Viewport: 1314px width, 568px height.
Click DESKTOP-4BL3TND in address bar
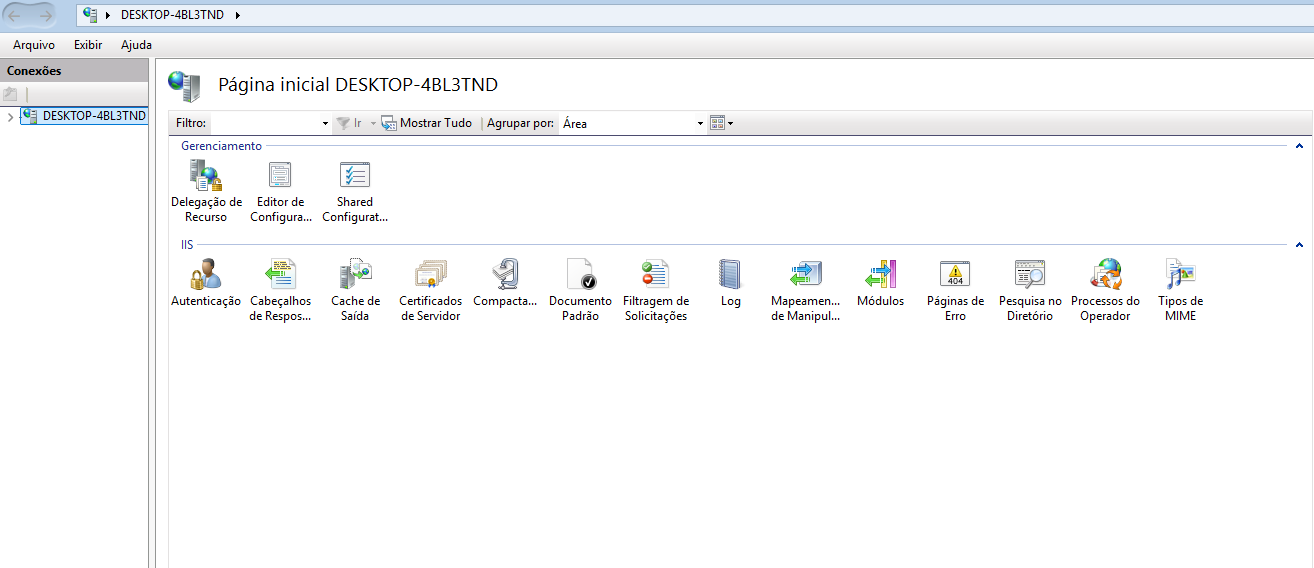172,16
